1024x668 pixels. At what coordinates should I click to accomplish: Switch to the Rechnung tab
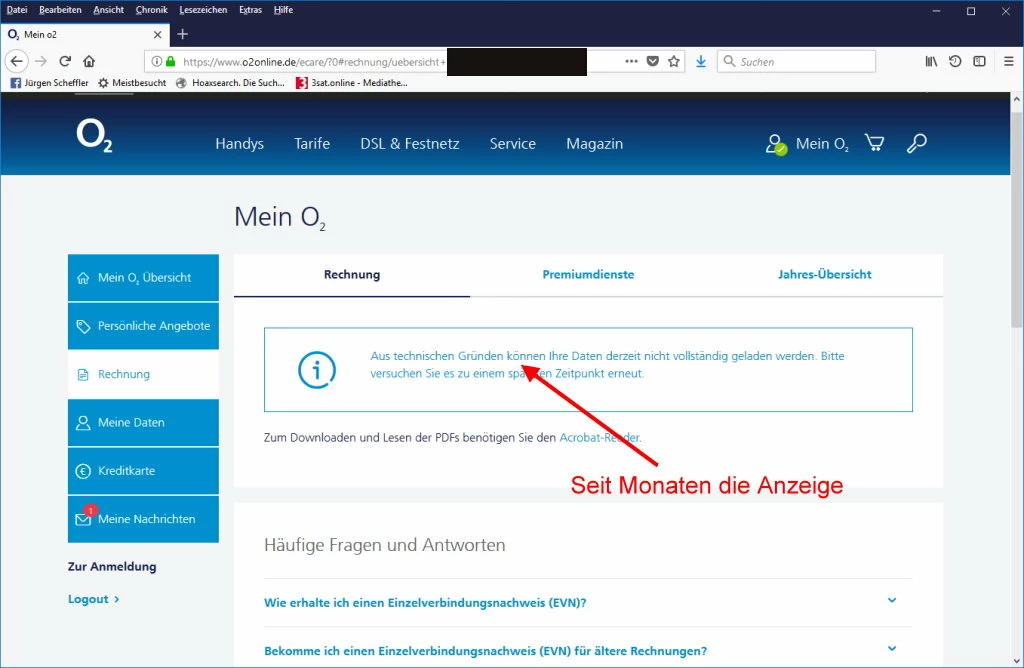tap(352, 275)
